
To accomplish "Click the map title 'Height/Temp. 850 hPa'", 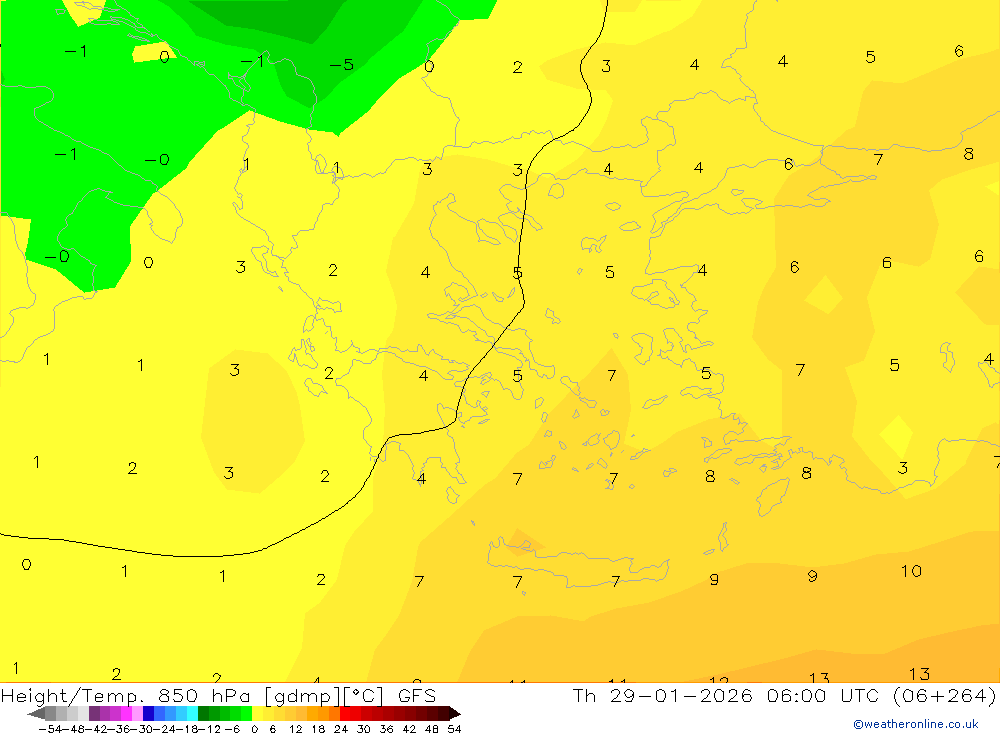I will coord(128,696).
